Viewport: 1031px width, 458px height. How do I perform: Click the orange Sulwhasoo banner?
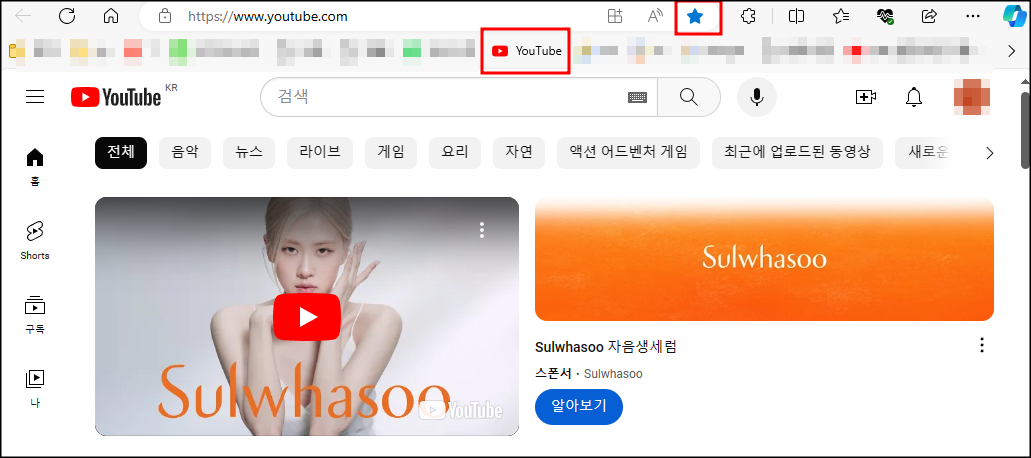[764, 259]
